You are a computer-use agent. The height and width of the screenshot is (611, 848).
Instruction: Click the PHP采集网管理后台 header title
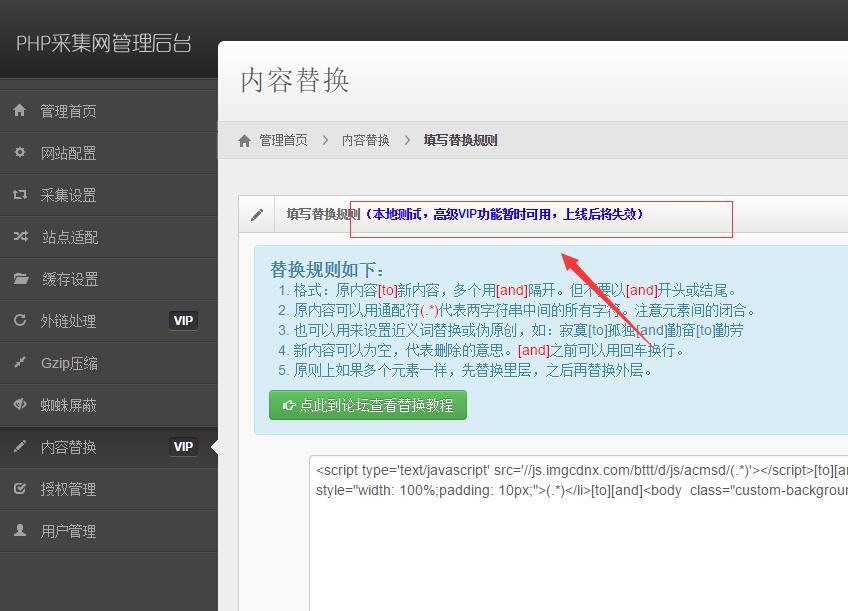click(103, 43)
